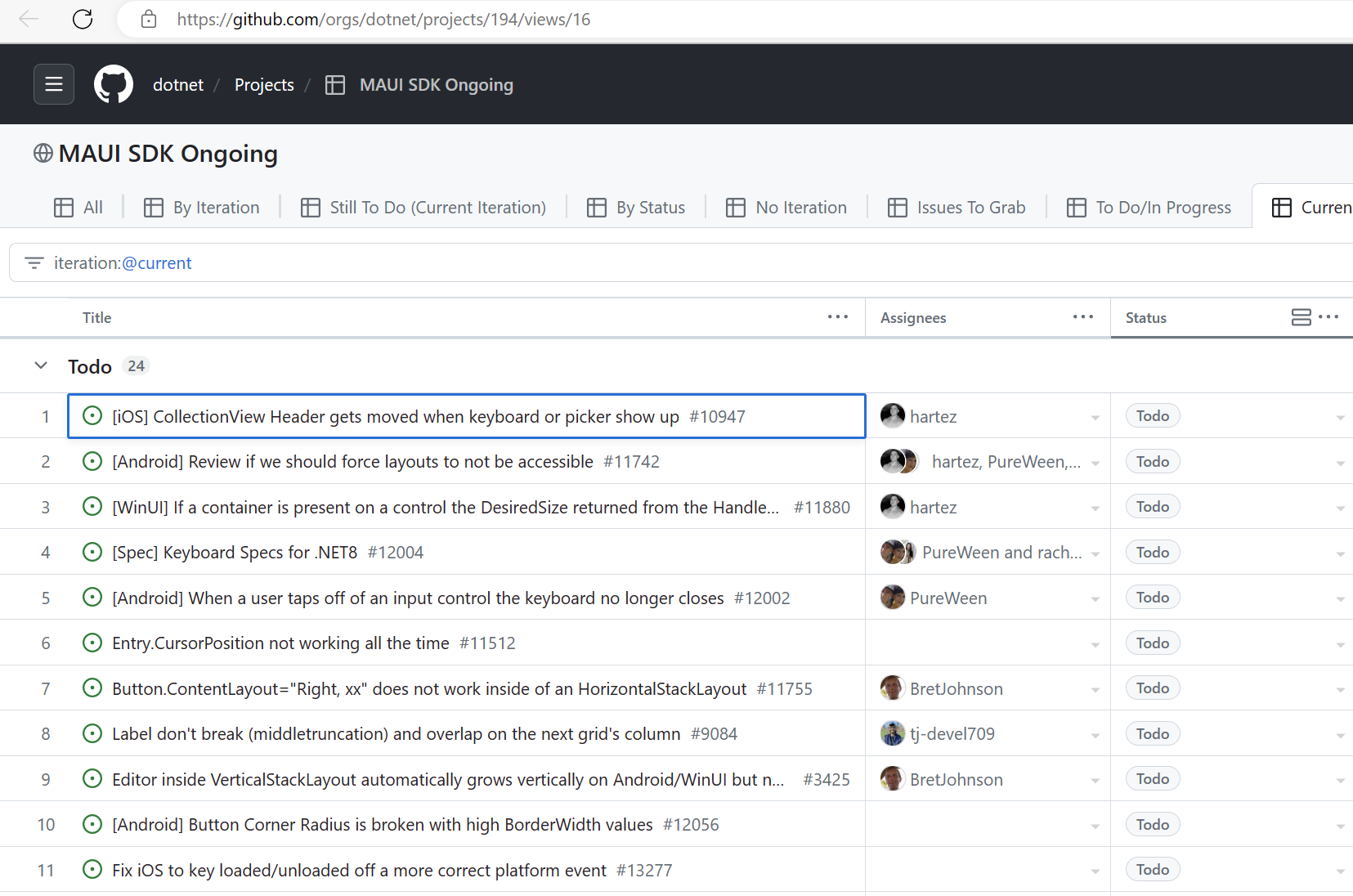Click the browser refresh icon
1353x896 pixels.
82,19
